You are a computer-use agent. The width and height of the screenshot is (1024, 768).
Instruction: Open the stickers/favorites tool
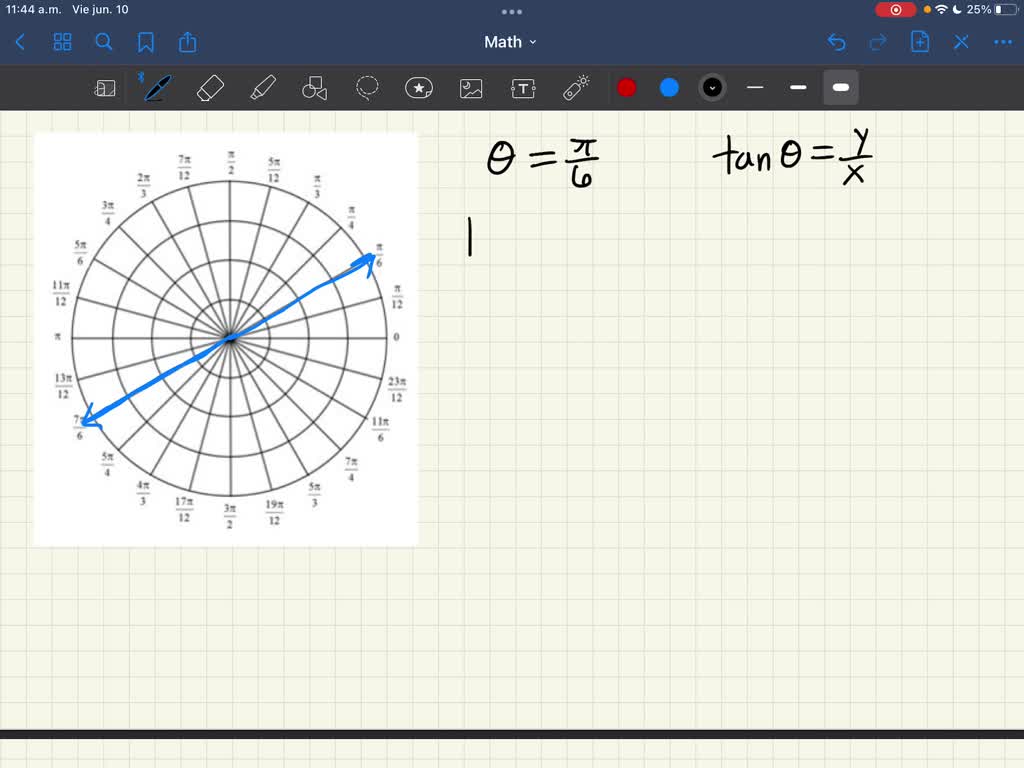(418, 88)
